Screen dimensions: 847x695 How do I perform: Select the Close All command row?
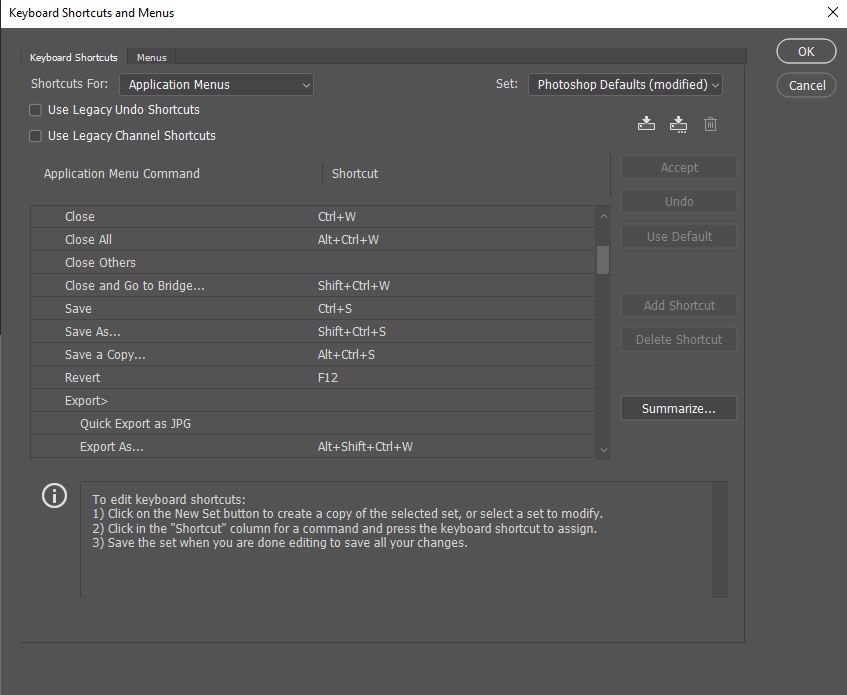coord(312,240)
